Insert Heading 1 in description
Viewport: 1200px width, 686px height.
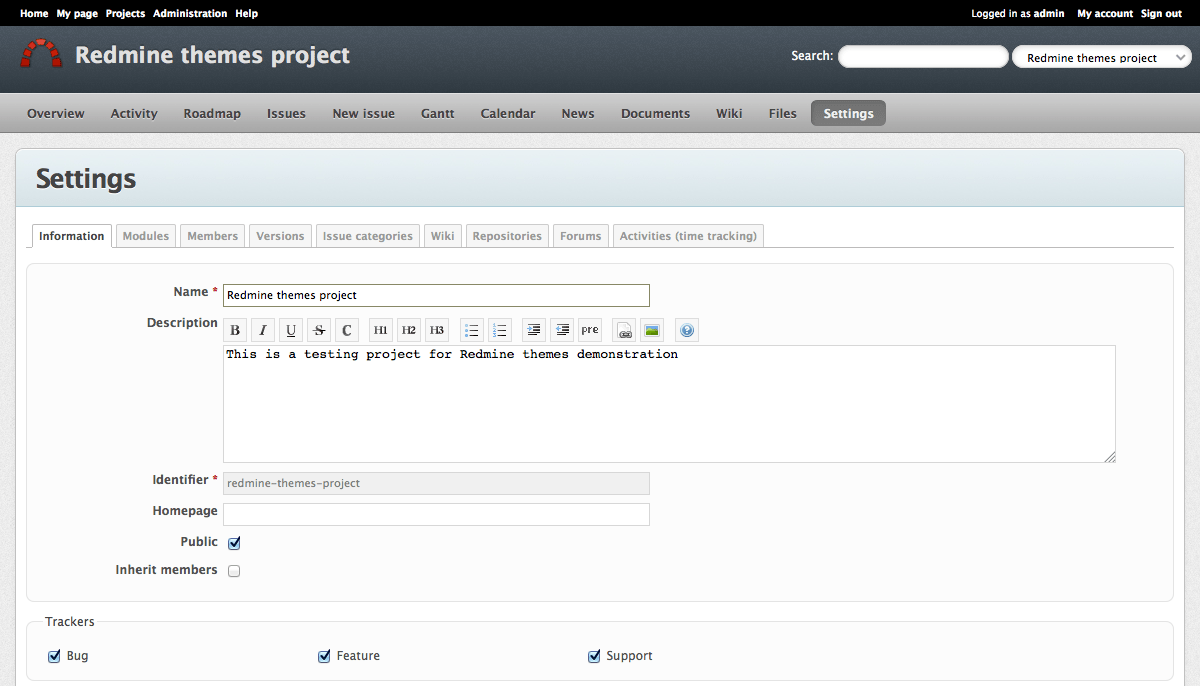381,330
